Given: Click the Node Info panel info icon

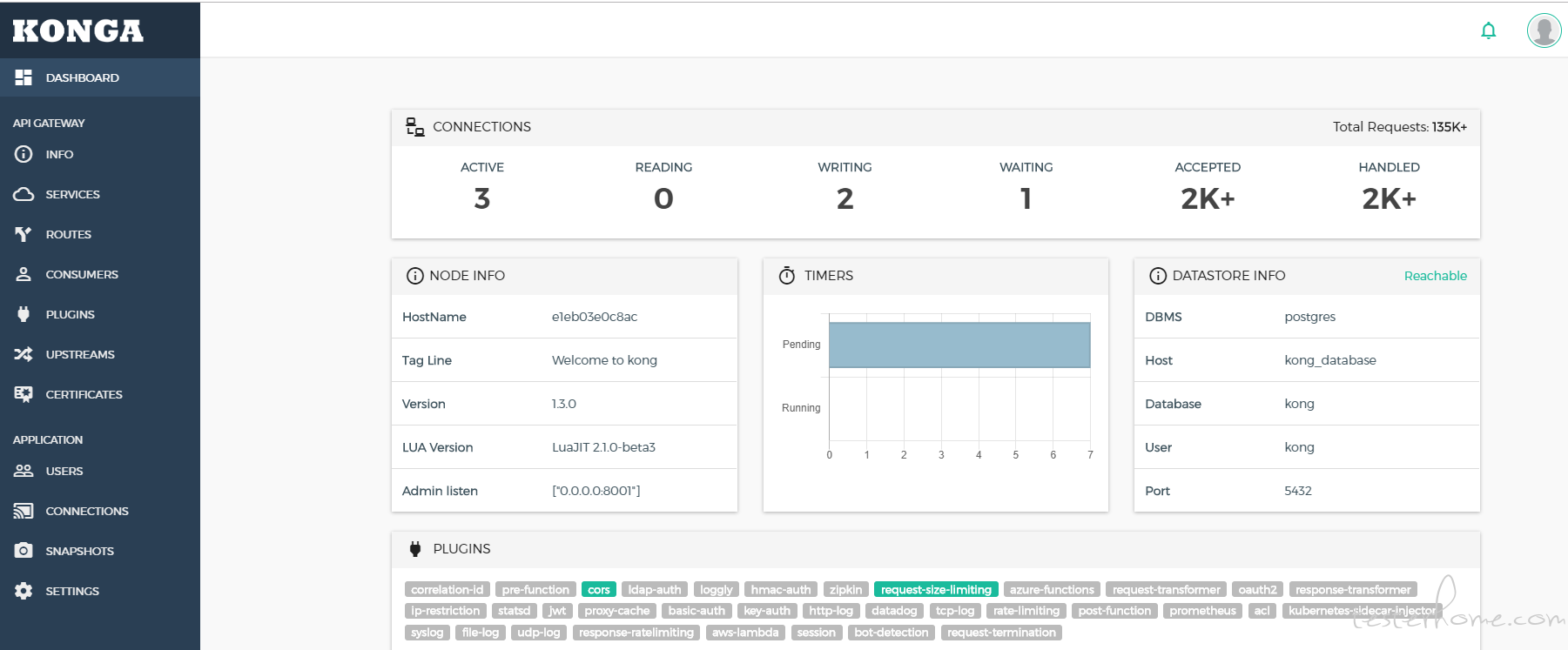Looking at the screenshot, I should (x=415, y=276).
